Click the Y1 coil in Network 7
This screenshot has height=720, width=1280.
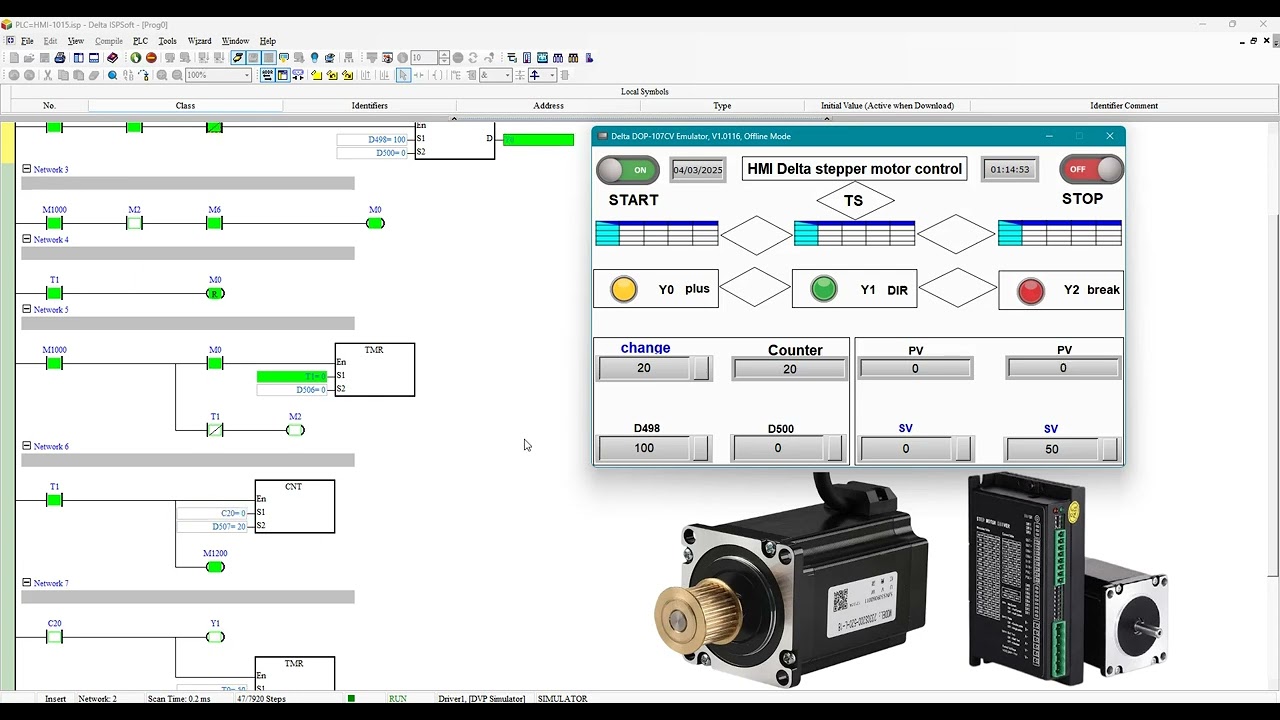coord(214,637)
